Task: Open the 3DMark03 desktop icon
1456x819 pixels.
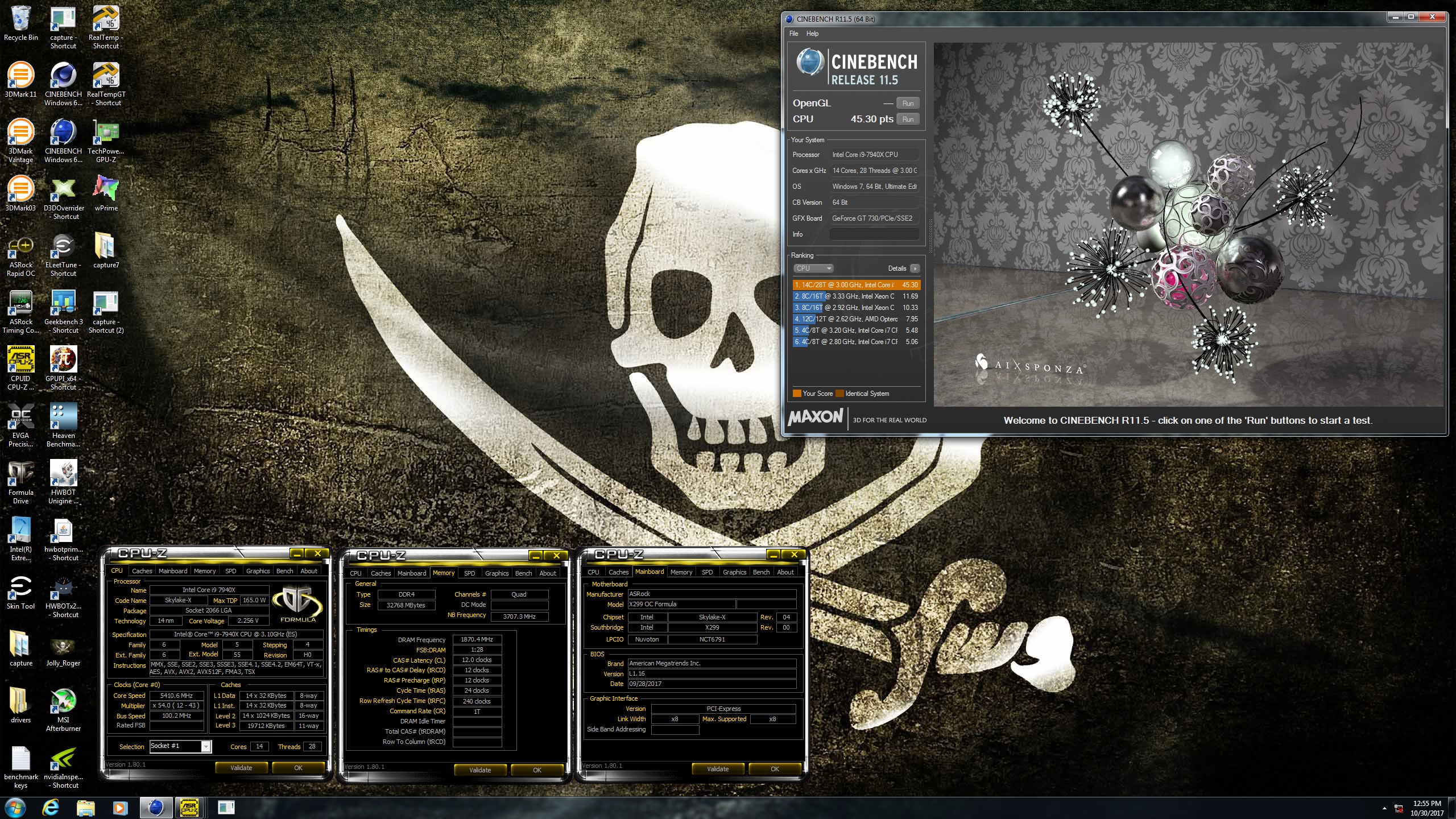Action: click(21, 194)
